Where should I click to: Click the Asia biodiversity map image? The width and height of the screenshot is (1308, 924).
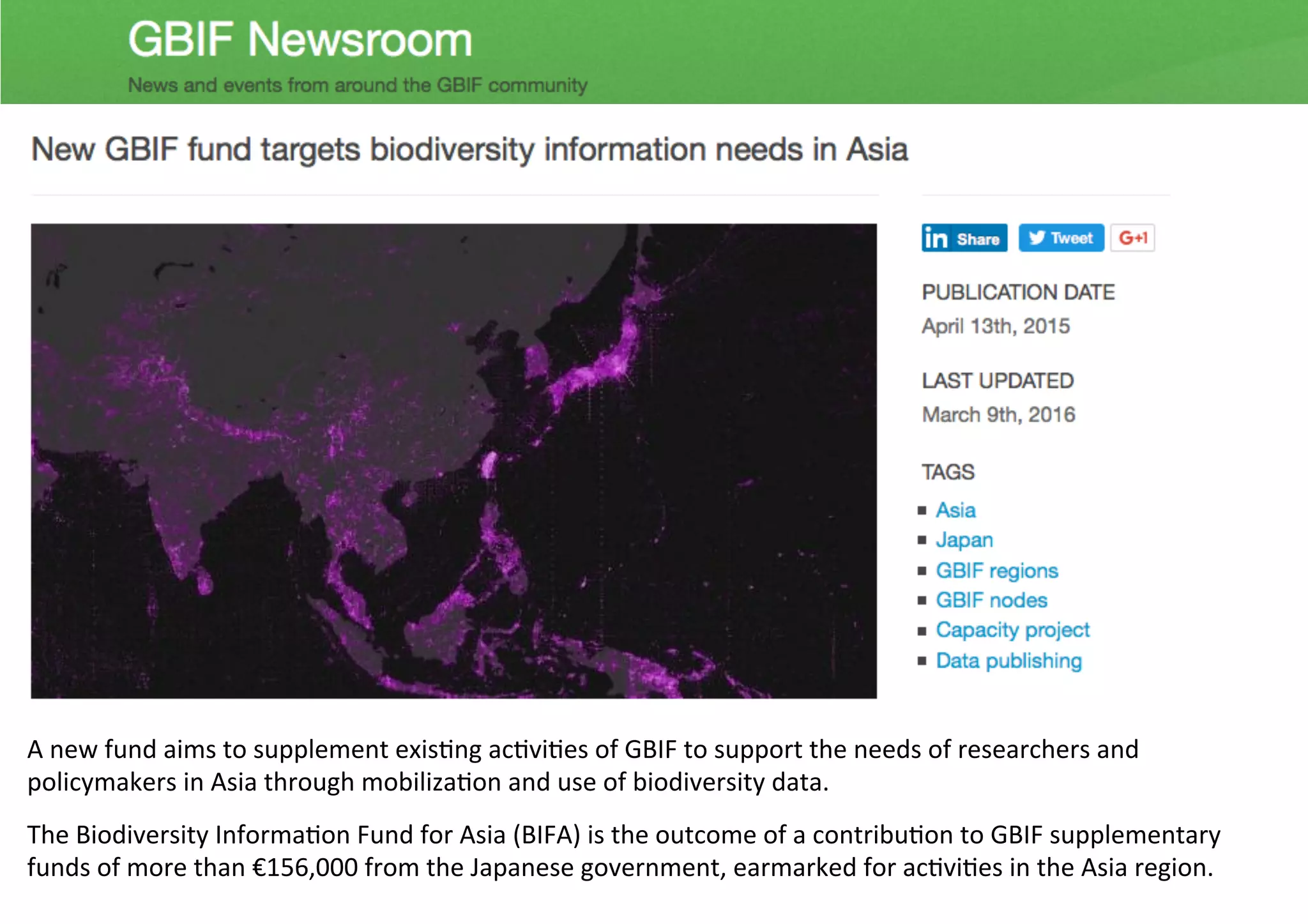pos(453,461)
